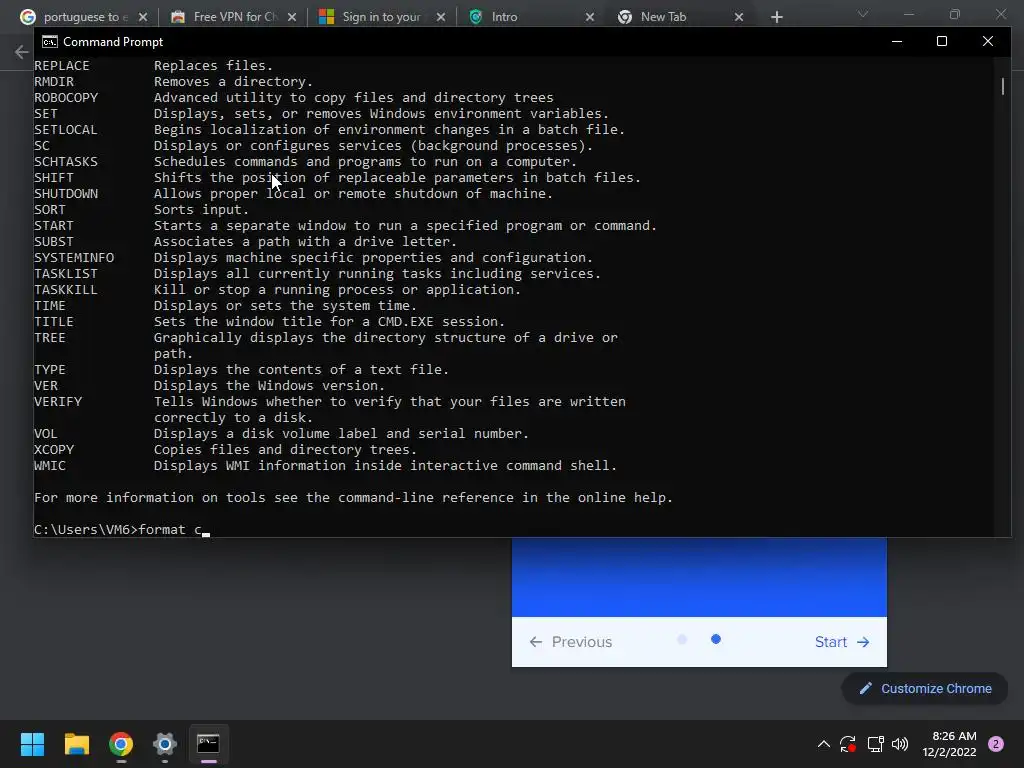Click the WMIC command text
Screen dimensions: 1024x768
[50, 466]
